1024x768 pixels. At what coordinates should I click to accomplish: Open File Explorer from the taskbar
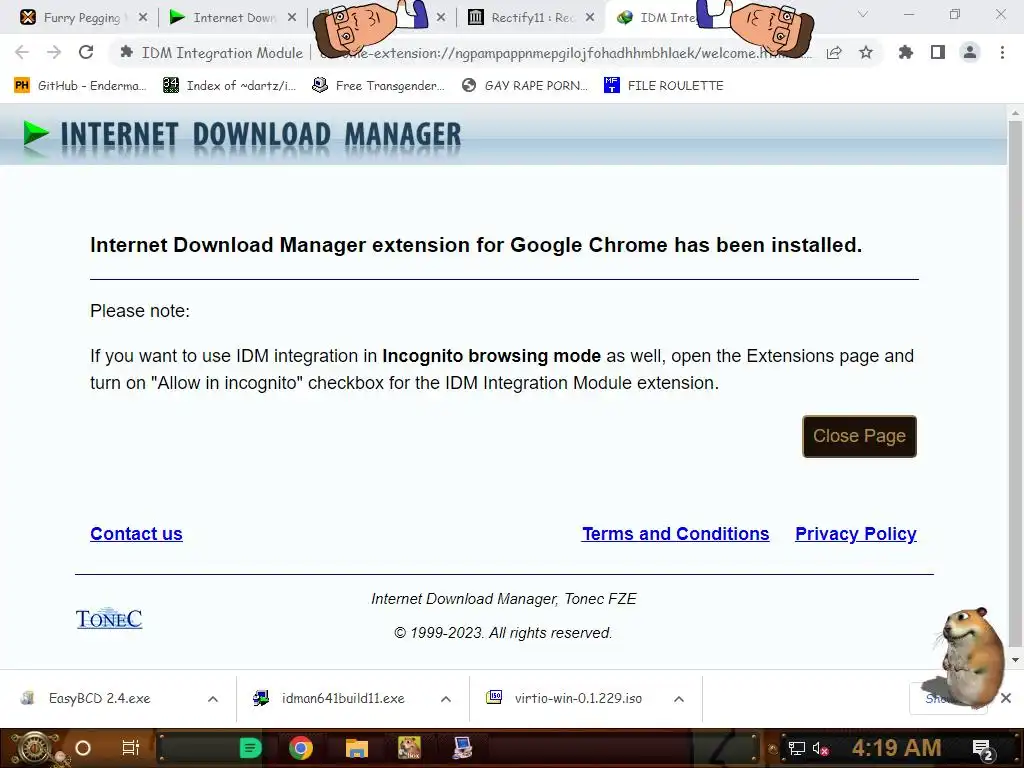pos(357,748)
